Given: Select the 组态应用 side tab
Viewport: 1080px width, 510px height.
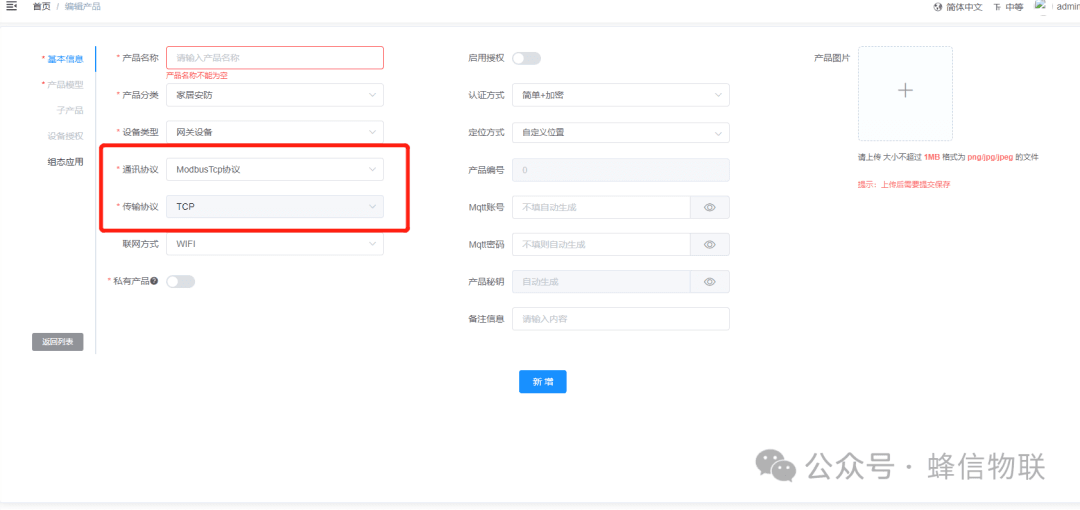Looking at the screenshot, I should 65,163.
